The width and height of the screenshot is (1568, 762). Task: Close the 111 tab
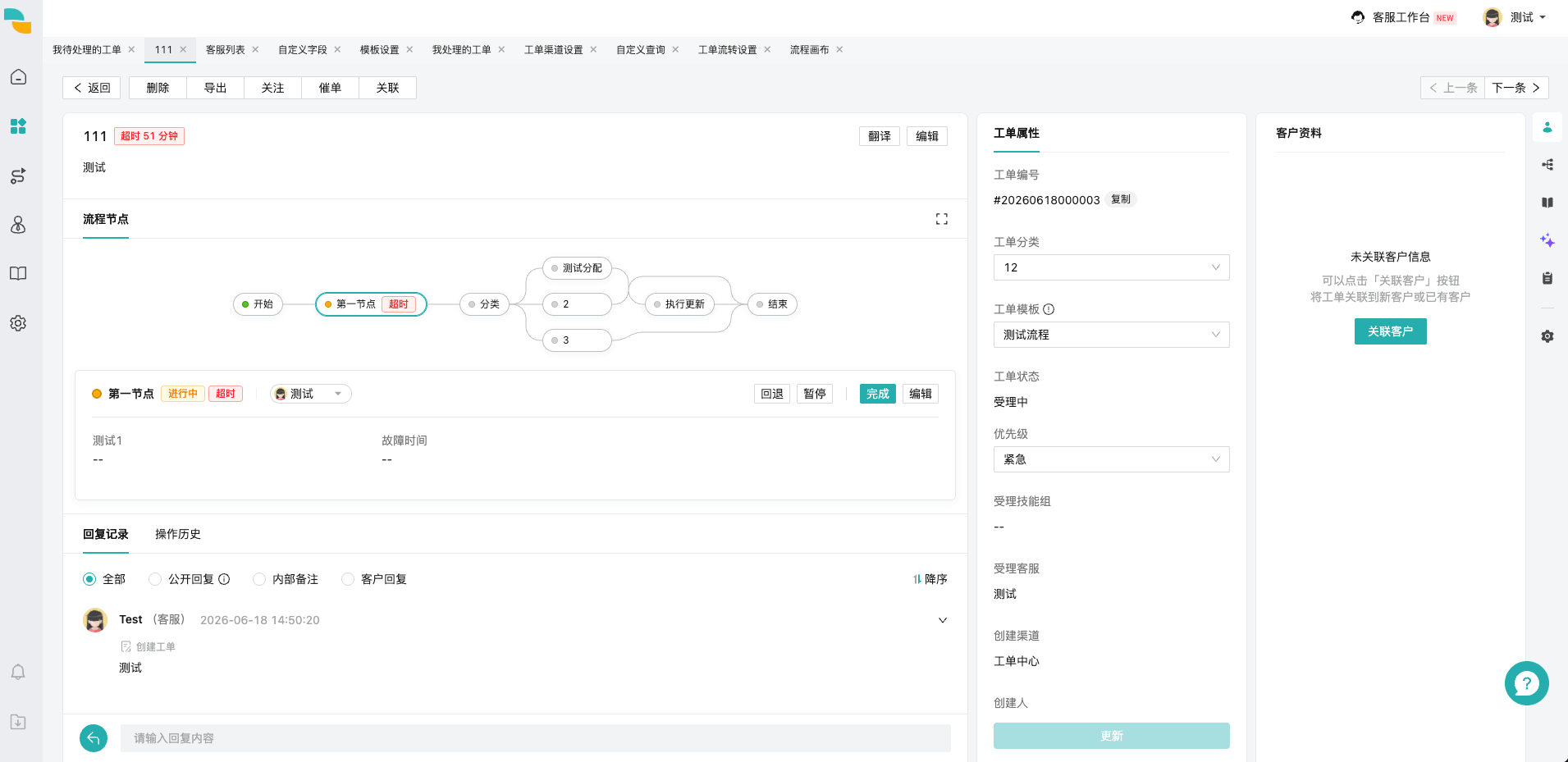pyautogui.click(x=183, y=49)
